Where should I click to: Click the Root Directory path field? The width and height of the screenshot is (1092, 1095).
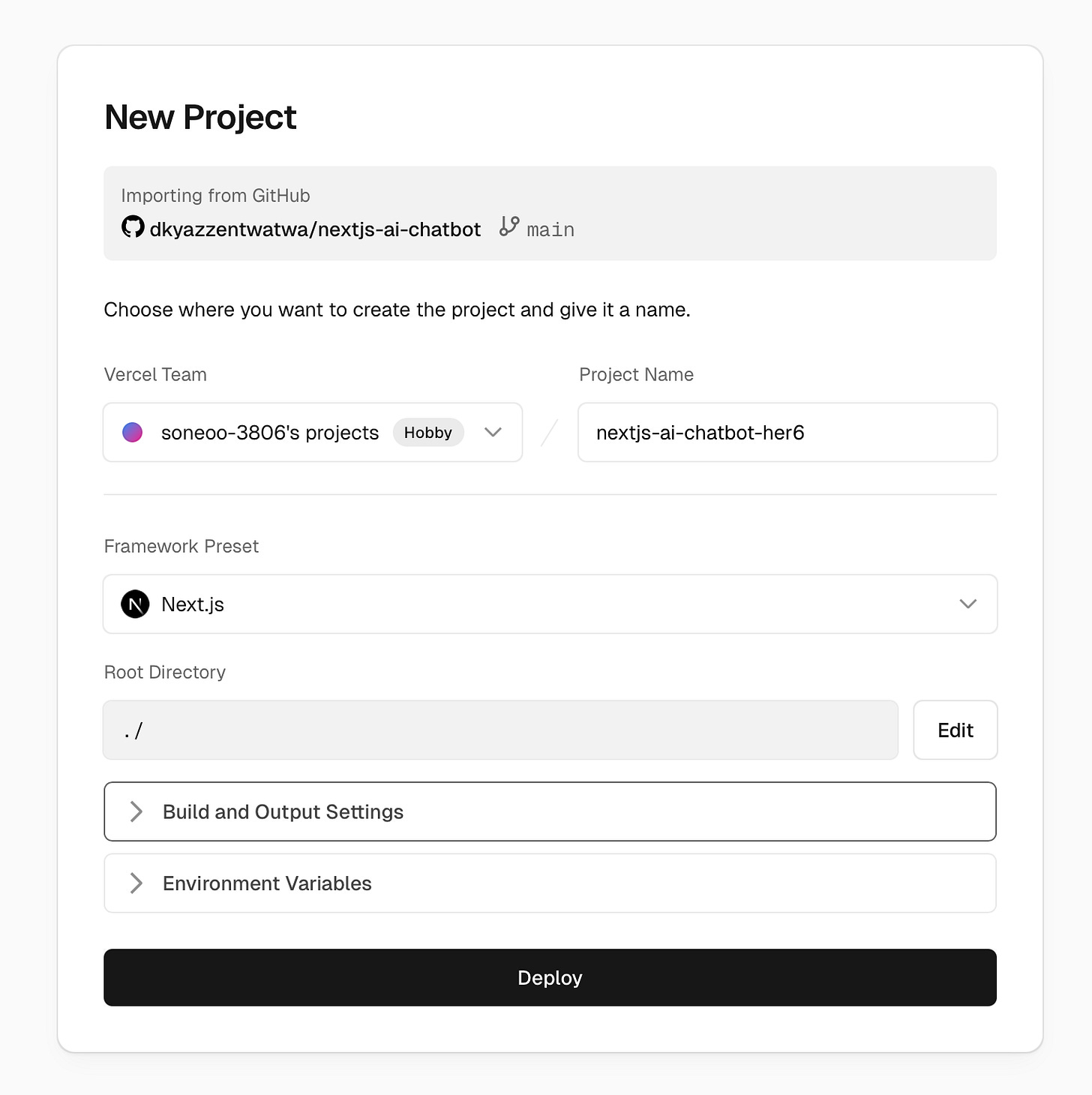(x=500, y=730)
